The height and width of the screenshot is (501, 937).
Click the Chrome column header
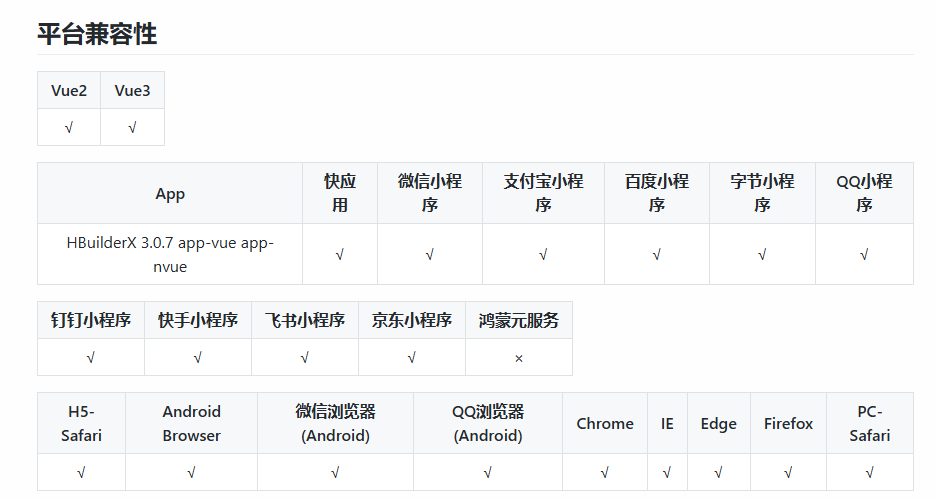coord(605,423)
